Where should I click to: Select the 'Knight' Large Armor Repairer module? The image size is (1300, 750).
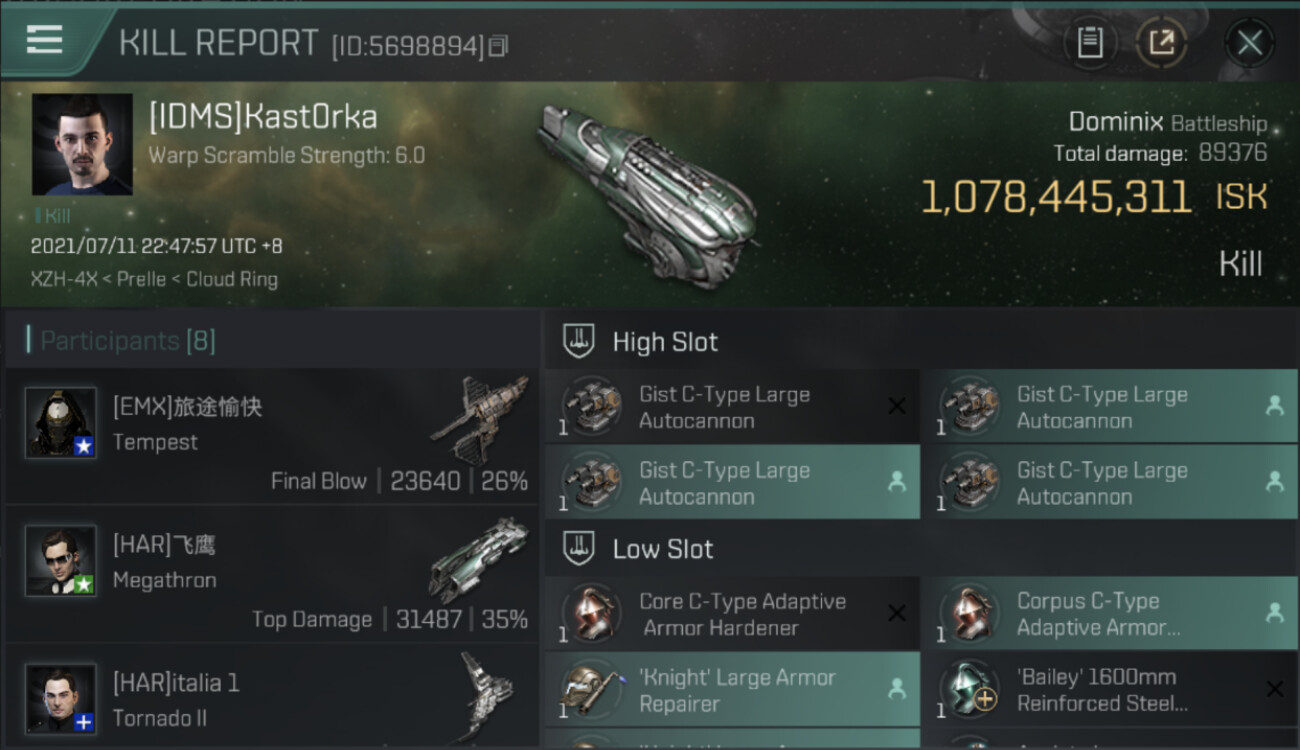point(736,690)
